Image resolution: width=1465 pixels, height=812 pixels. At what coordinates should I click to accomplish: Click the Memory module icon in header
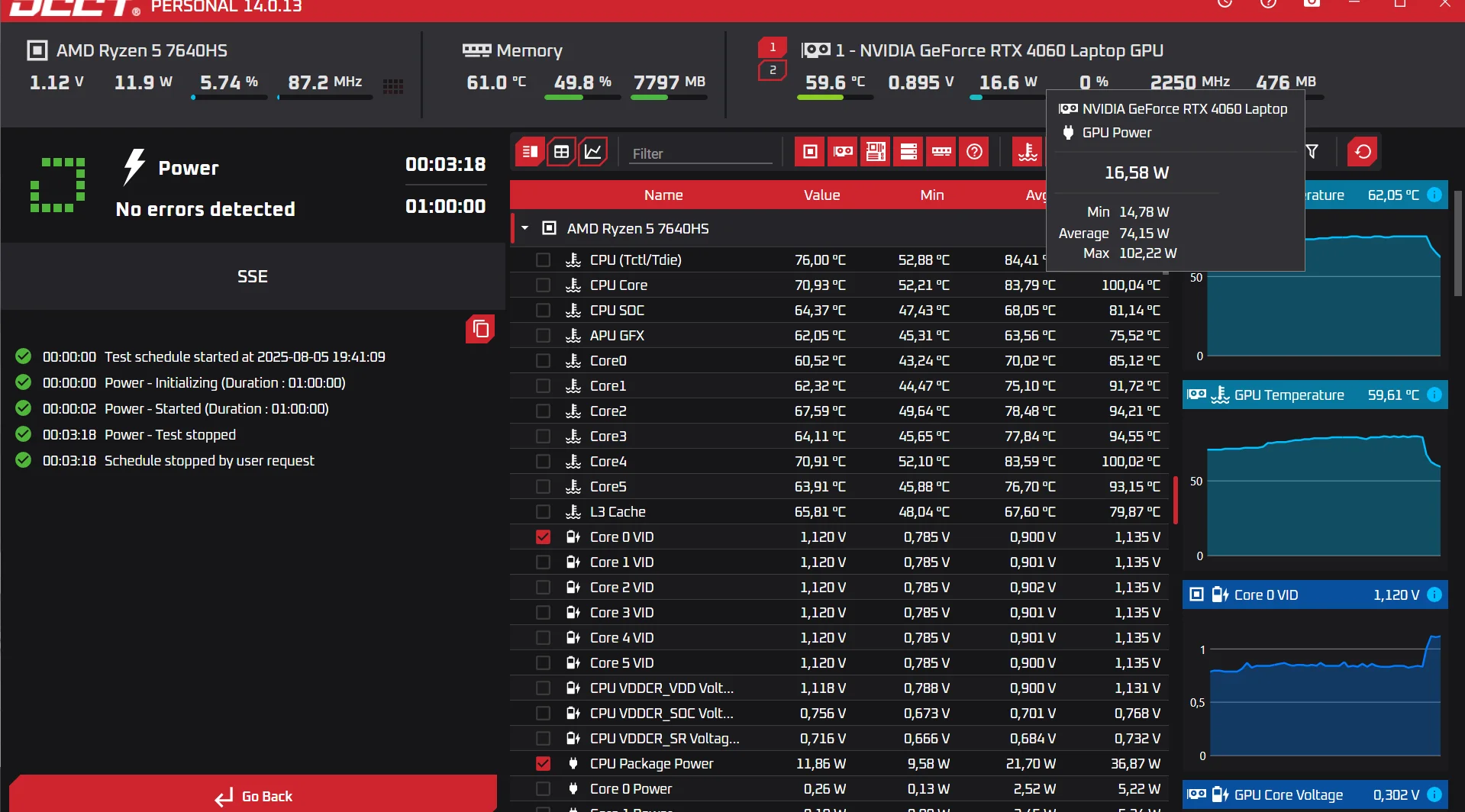tap(476, 50)
